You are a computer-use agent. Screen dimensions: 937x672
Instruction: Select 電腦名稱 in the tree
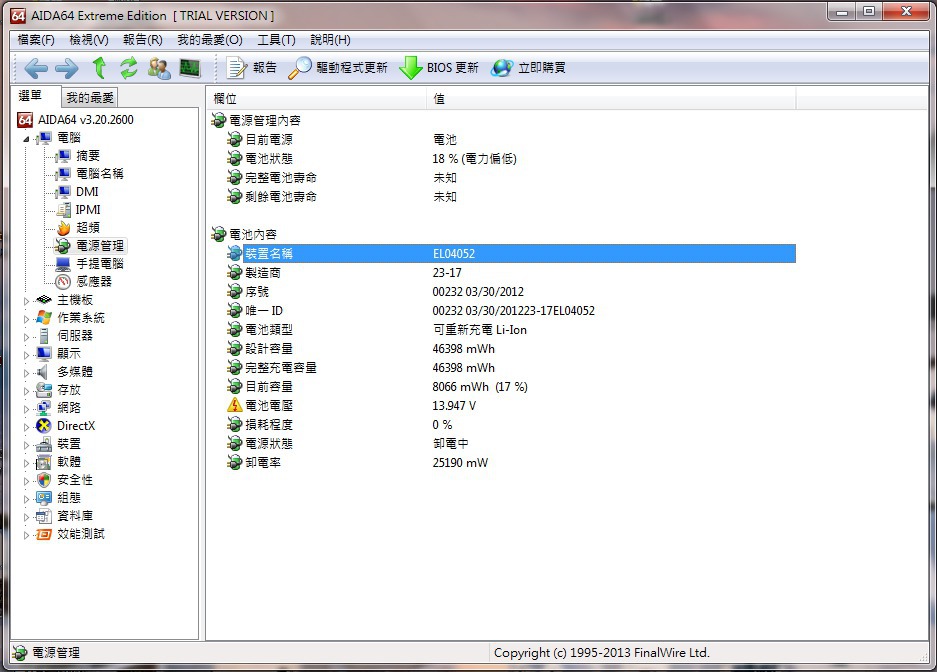[x=100, y=174]
